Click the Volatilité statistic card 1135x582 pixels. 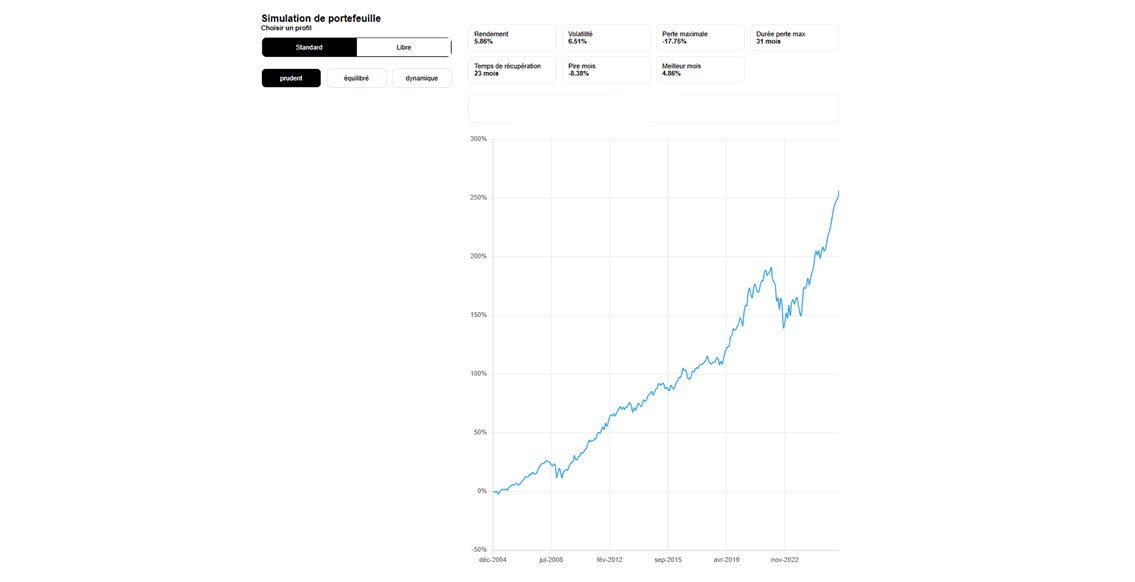(x=605, y=37)
